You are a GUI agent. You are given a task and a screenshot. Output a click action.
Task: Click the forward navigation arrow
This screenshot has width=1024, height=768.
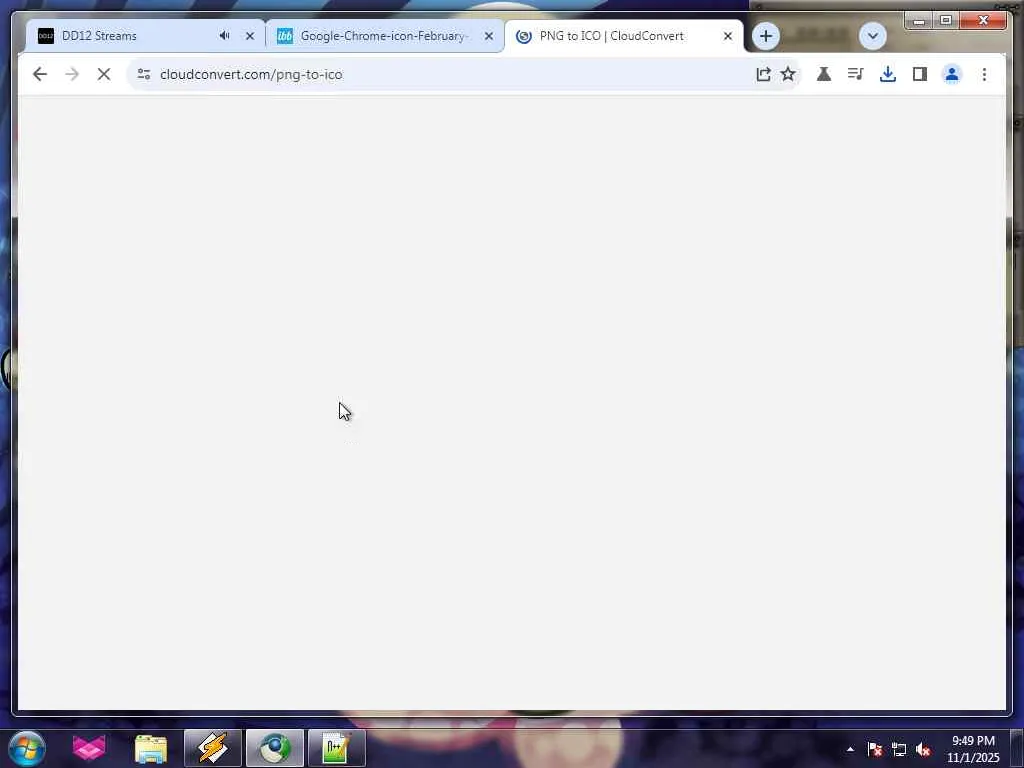[72, 74]
